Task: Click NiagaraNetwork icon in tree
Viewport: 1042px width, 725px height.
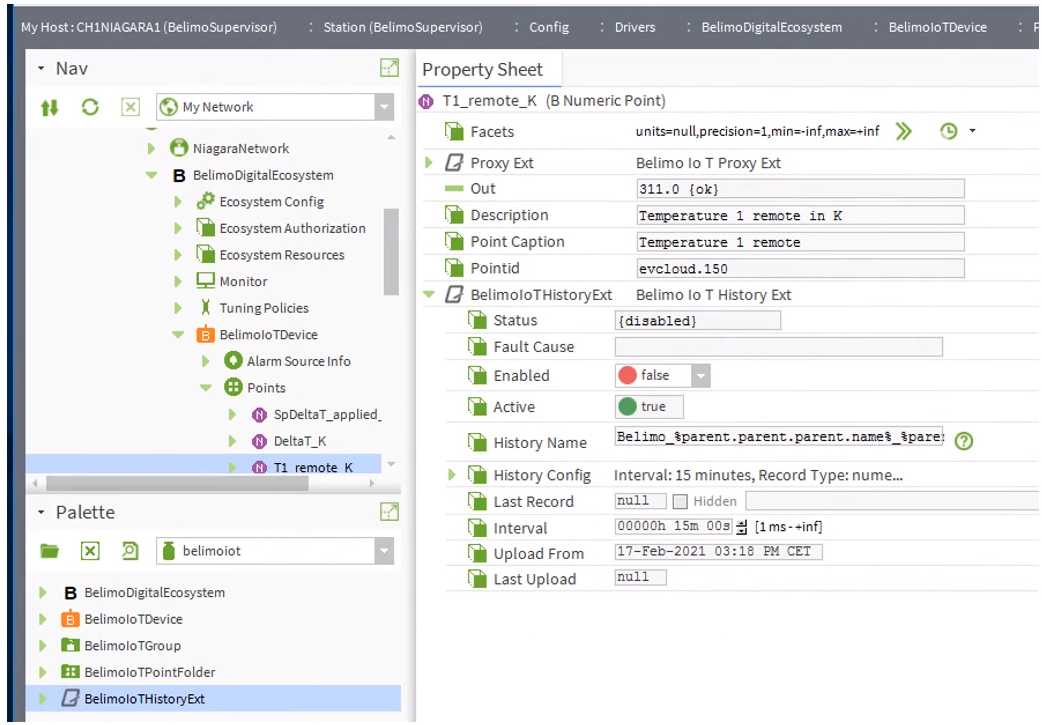Action: [x=179, y=148]
